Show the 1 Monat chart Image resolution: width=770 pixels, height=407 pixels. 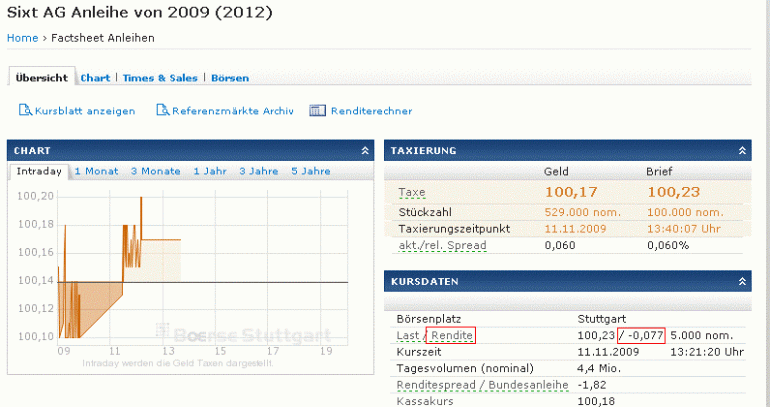96,171
